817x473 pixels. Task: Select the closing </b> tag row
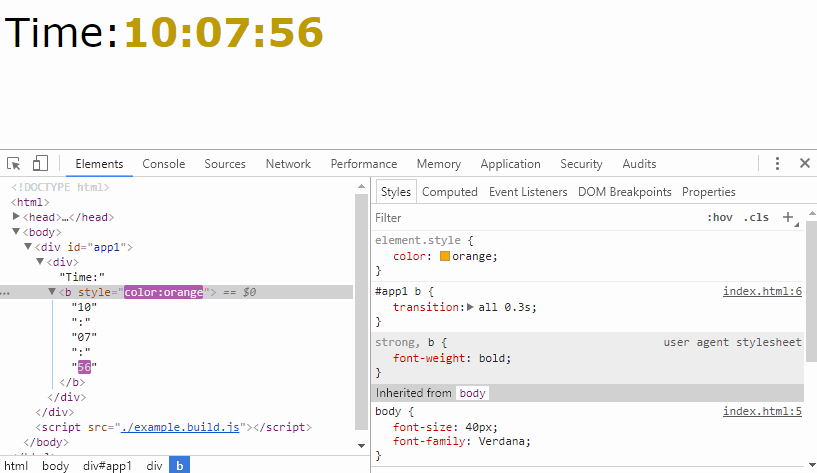(x=72, y=382)
